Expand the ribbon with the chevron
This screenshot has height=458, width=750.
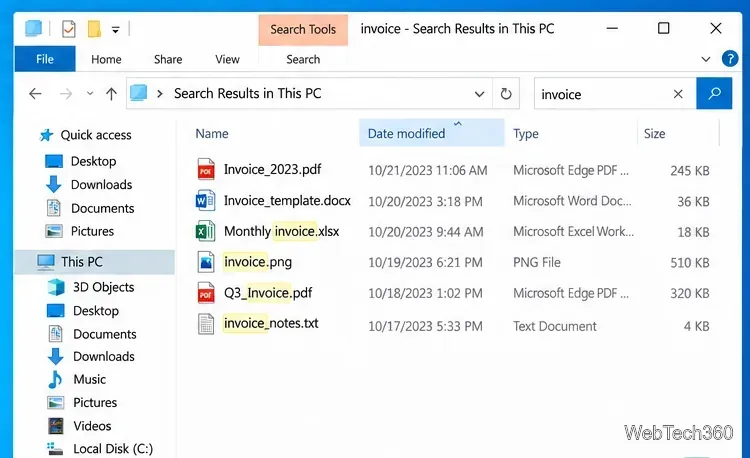coord(706,59)
